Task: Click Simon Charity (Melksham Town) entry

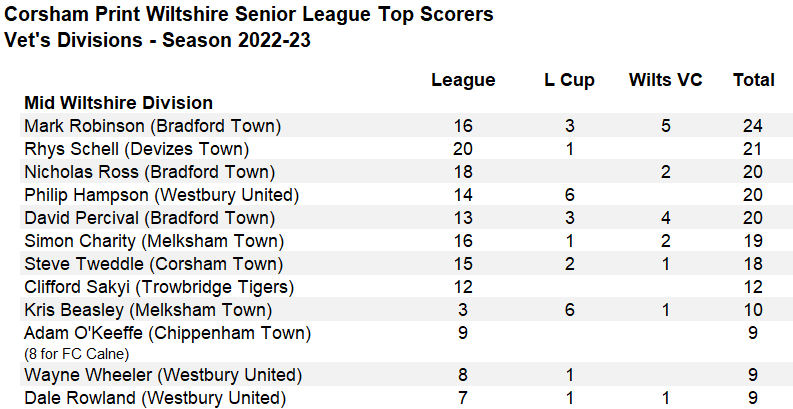Action: point(154,241)
